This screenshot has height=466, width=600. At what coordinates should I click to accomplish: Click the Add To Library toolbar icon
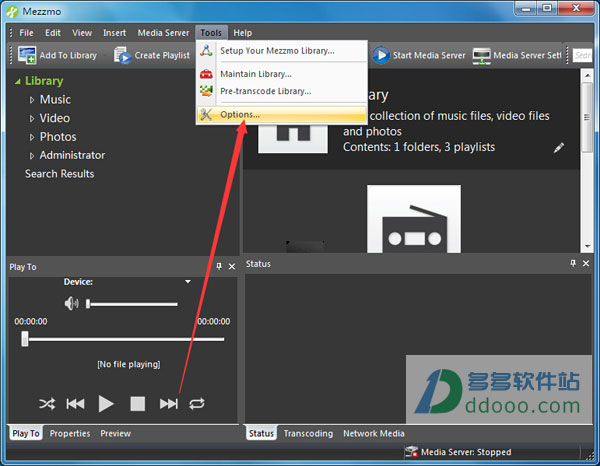tap(27, 55)
